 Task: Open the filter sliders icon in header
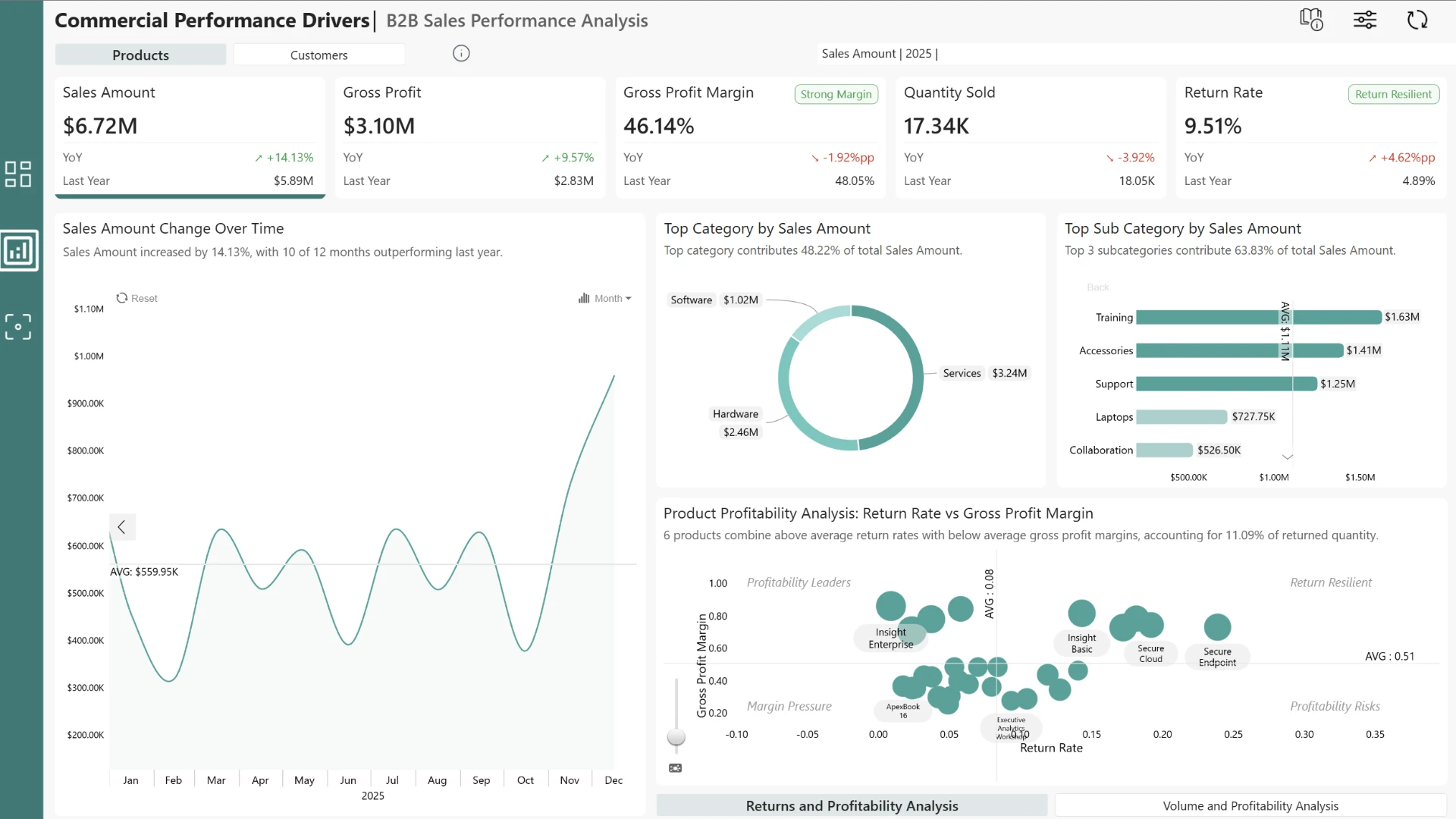(x=1365, y=20)
